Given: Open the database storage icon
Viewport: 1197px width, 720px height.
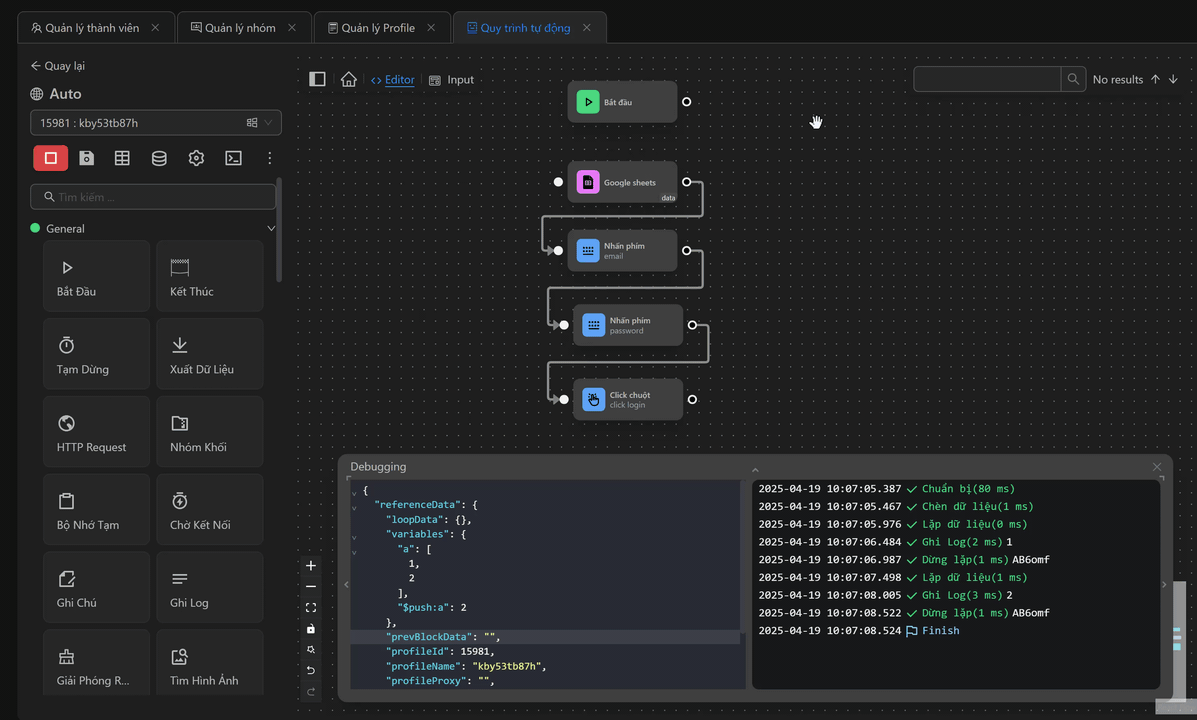Looking at the screenshot, I should (x=159, y=158).
